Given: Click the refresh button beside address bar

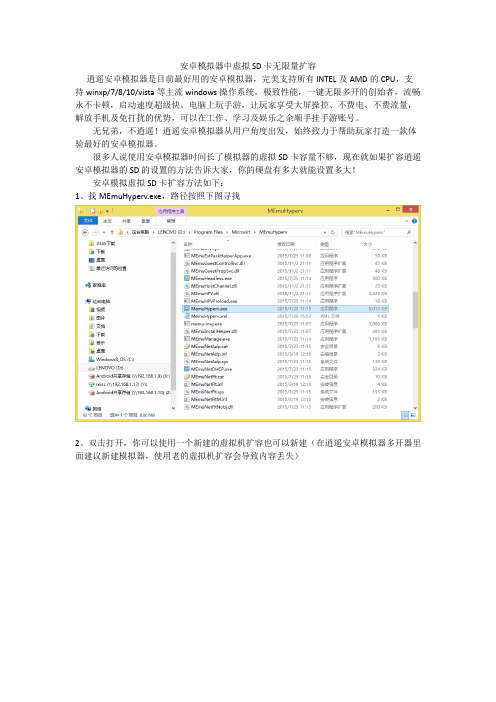Looking at the screenshot, I should tap(333, 232).
